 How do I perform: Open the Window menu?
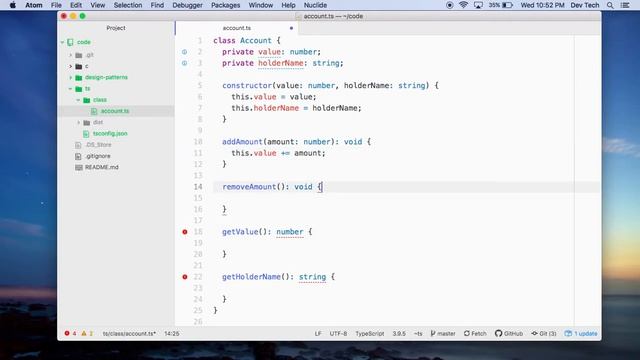tap(260, 5)
